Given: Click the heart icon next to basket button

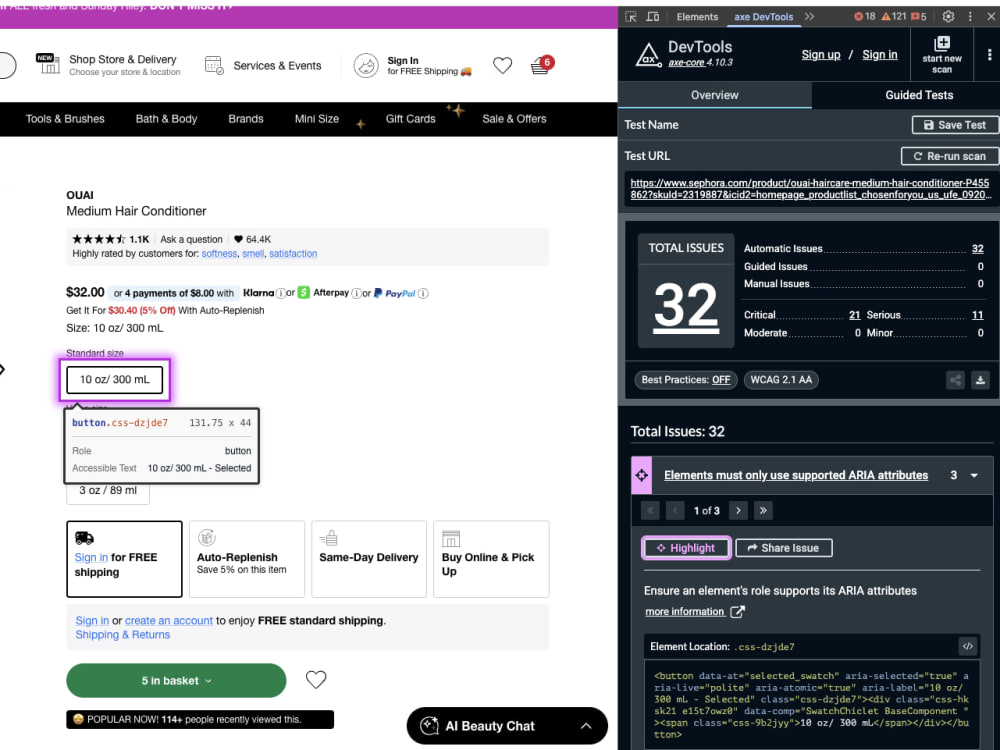Looking at the screenshot, I should point(316,680).
